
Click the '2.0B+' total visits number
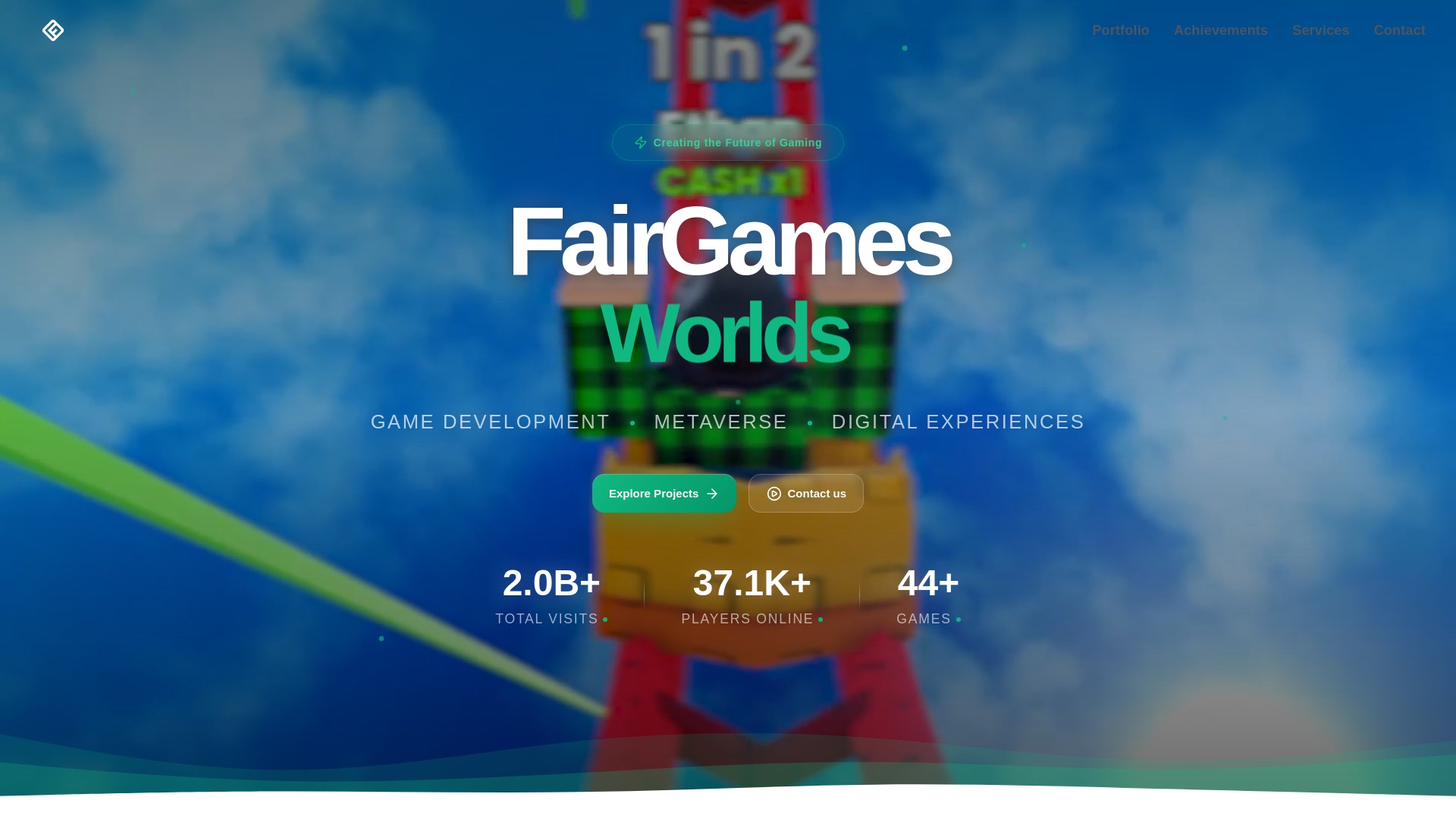point(551,583)
